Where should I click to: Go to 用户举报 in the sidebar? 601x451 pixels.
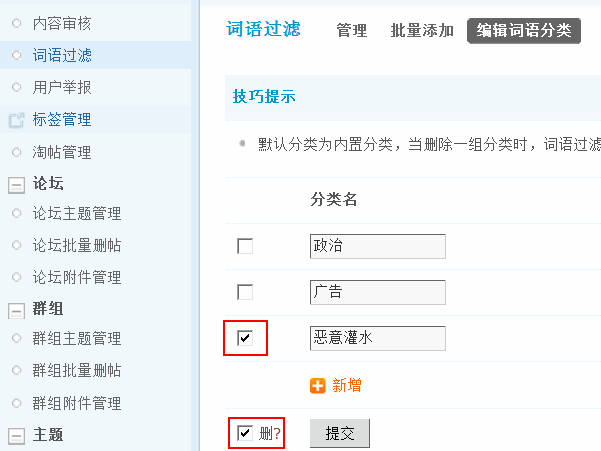click(x=62, y=87)
